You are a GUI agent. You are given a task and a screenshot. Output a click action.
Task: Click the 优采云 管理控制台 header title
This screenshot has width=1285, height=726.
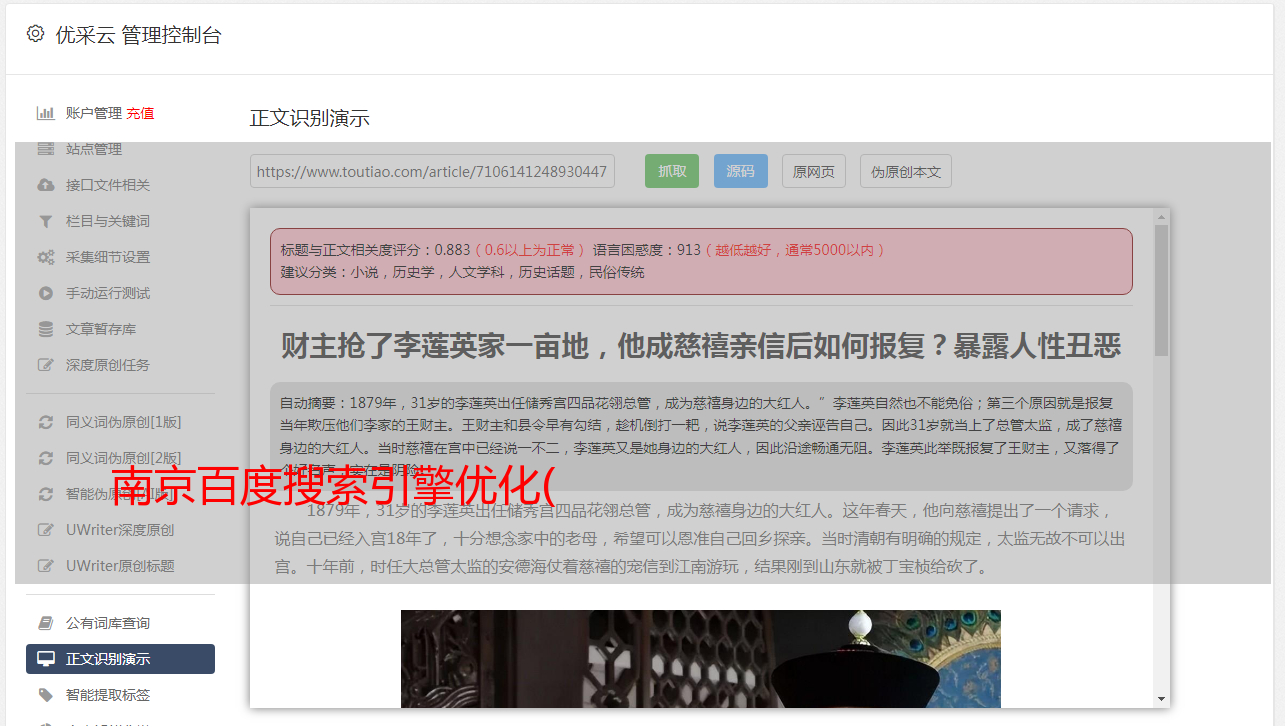pos(138,35)
